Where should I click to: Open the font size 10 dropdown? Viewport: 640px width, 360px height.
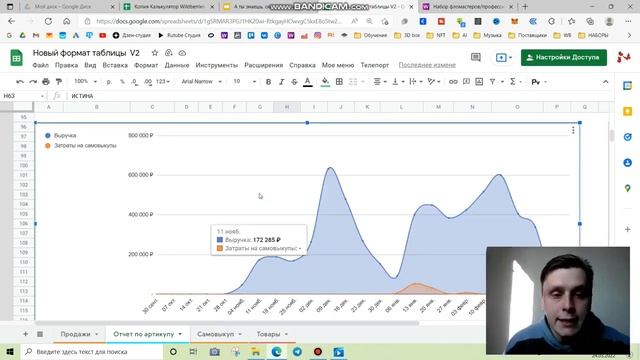tap(244, 82)
